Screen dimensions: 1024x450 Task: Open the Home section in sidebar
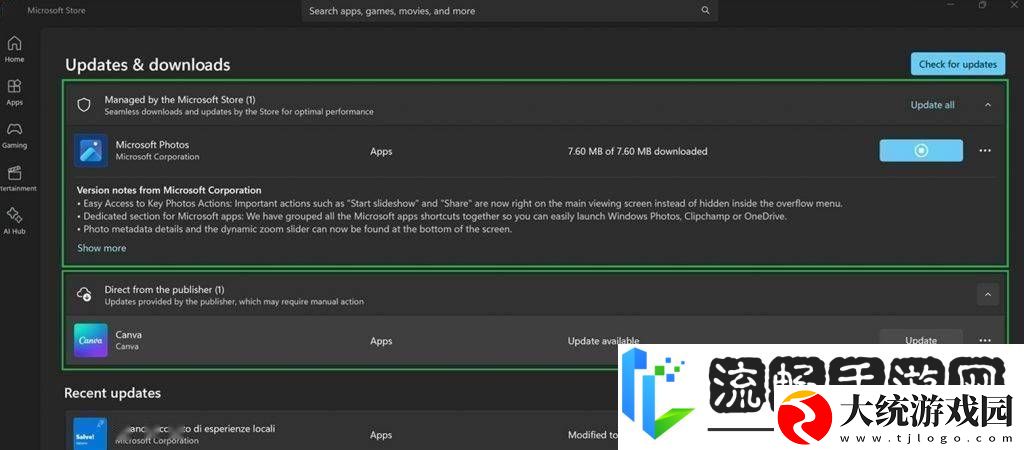coord(14,50)
